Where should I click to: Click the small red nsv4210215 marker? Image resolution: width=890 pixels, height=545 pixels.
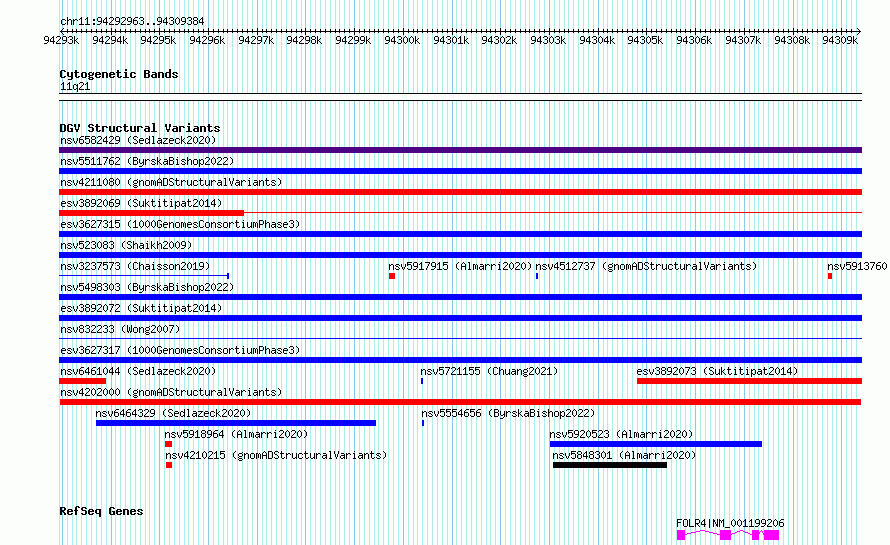point(169,465)
